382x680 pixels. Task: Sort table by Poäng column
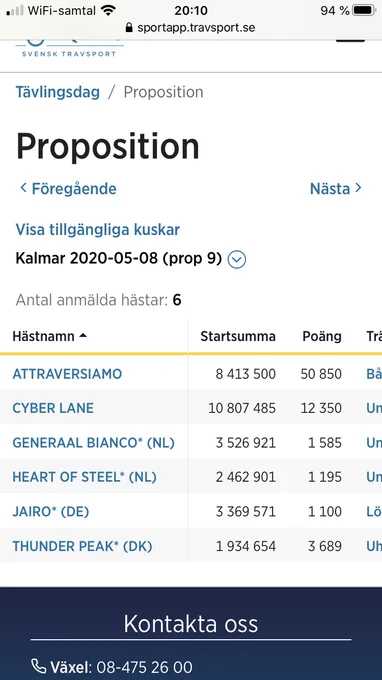322,336
